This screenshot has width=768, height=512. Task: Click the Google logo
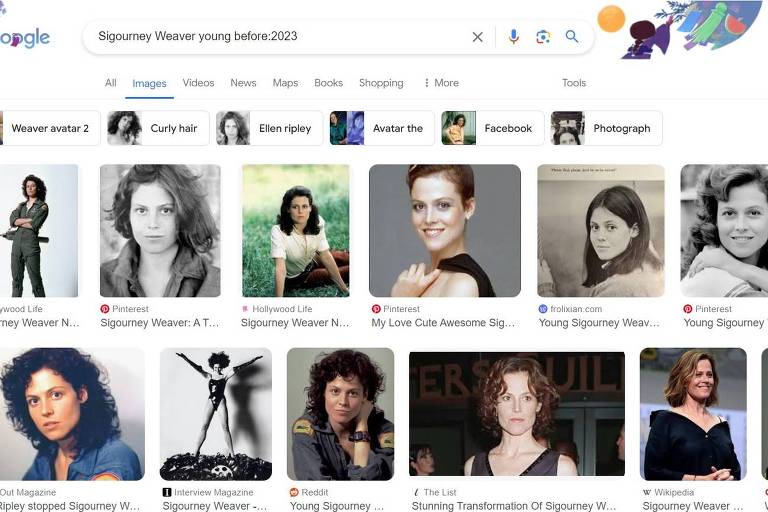[x=25, y=39]
